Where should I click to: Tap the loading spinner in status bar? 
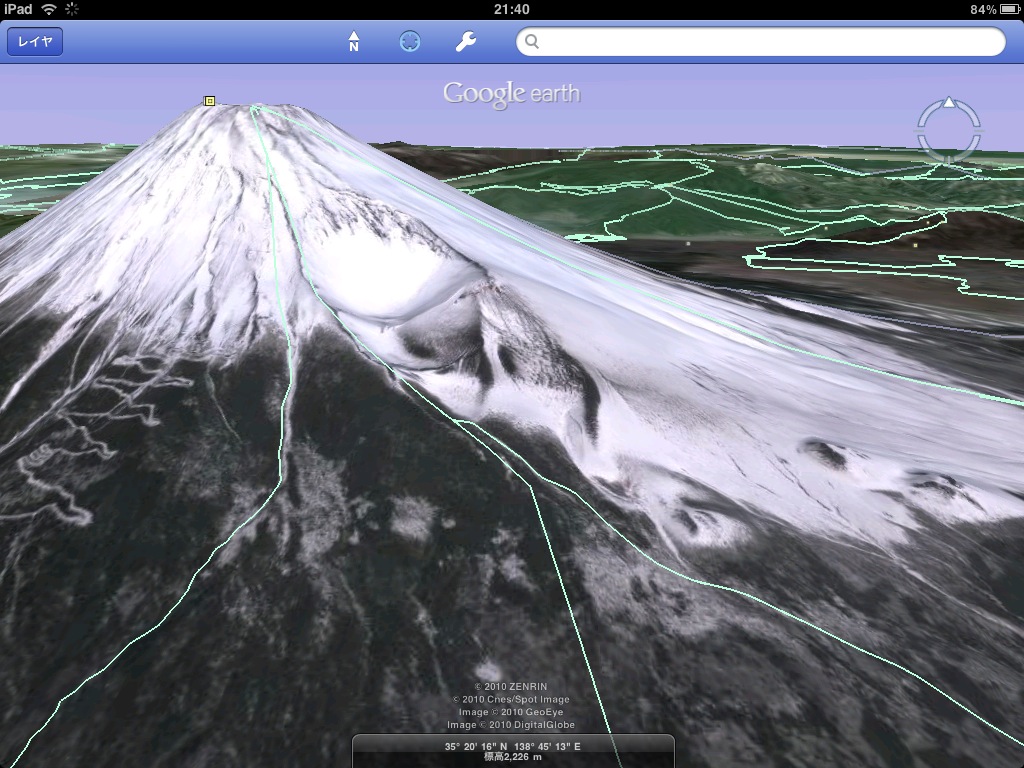click(73, 9)
